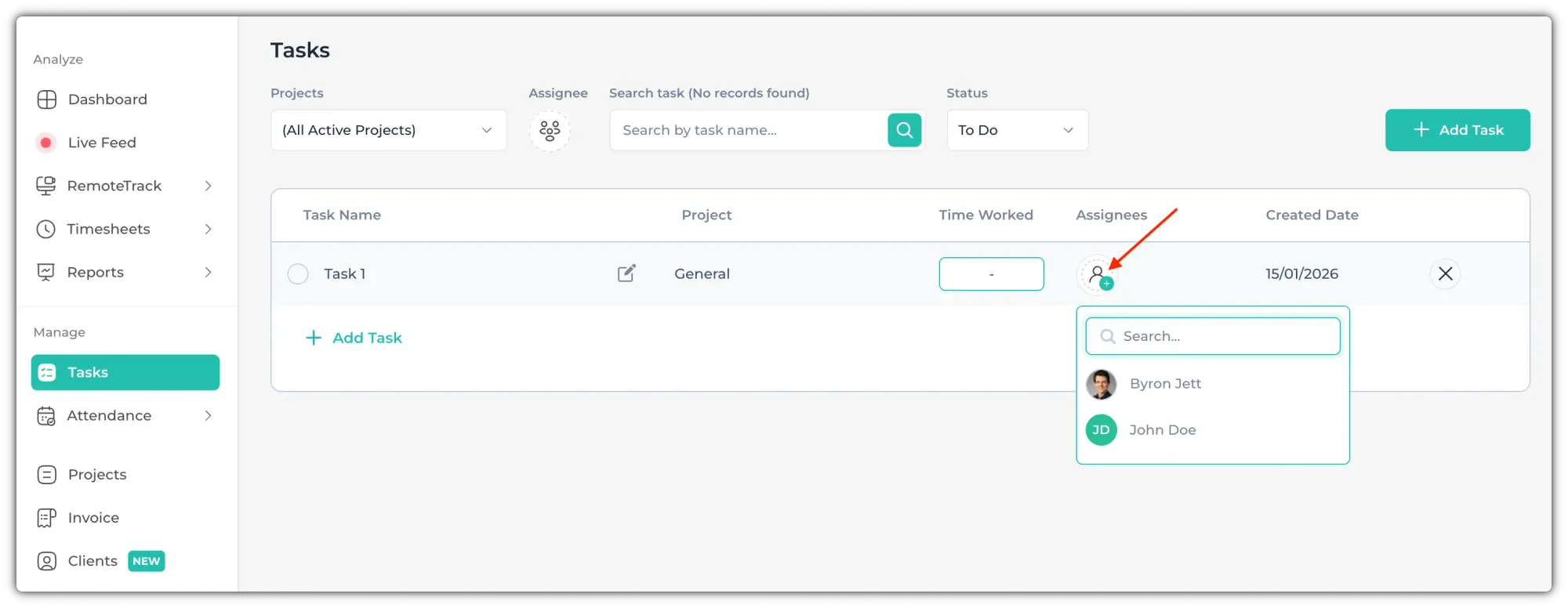Click the add assignee icon for Task 1

tap(1097, 274)
